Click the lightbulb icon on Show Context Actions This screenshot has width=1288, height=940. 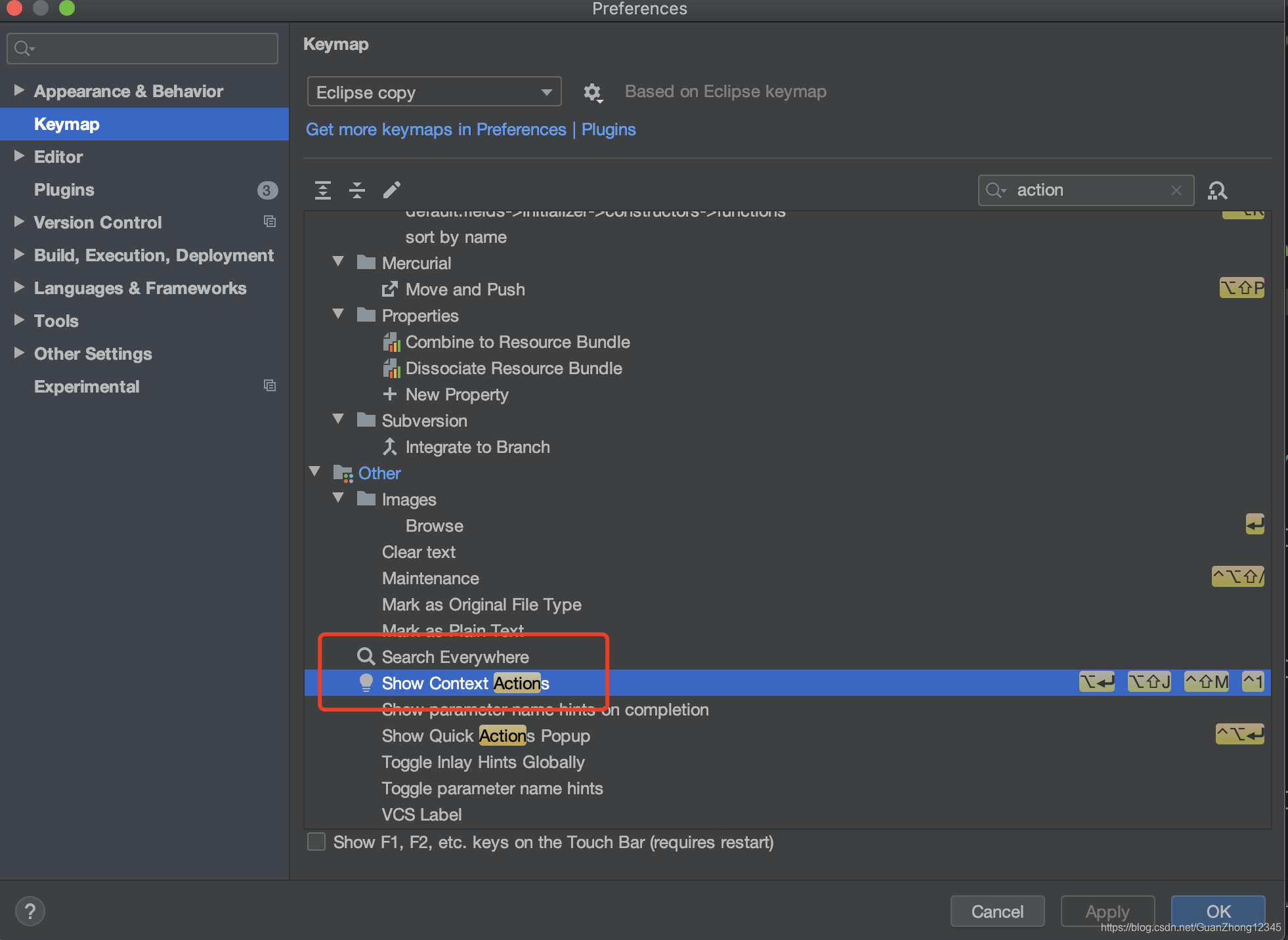(366, 683)
